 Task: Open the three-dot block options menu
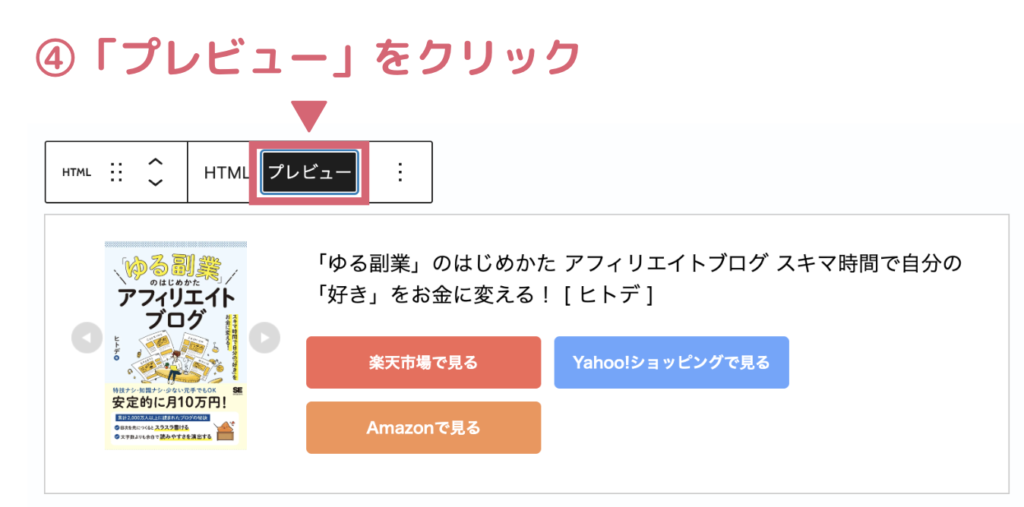point(400,172)
